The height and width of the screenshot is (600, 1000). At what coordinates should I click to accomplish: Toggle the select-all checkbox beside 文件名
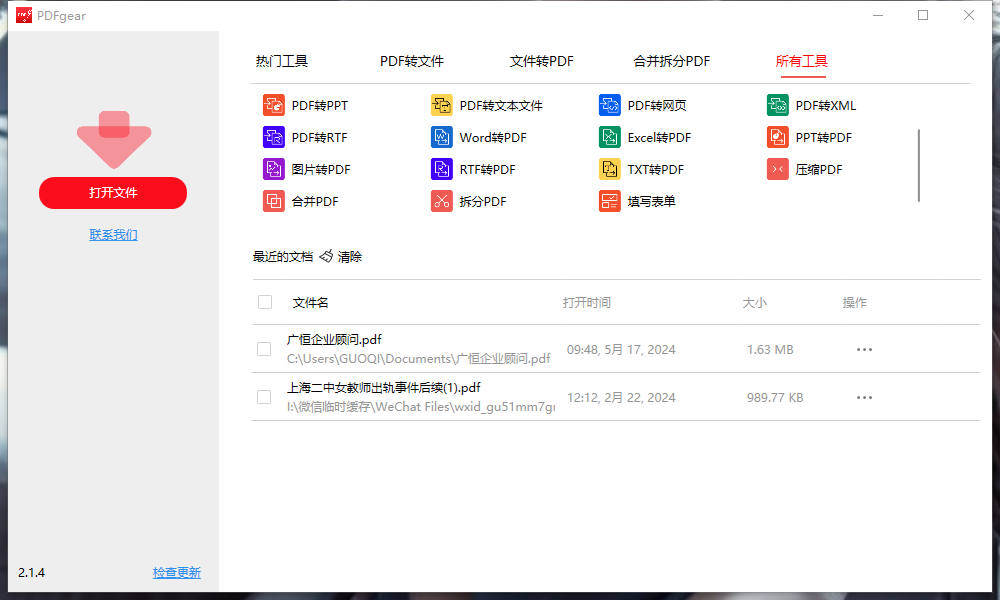pyautogui.click(x=265, y=302)
